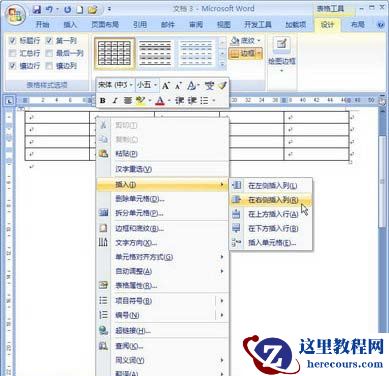Choose 边框和底纹 from the context menu
The width and height of the screenshot is (389, 376).
(162, 229)
